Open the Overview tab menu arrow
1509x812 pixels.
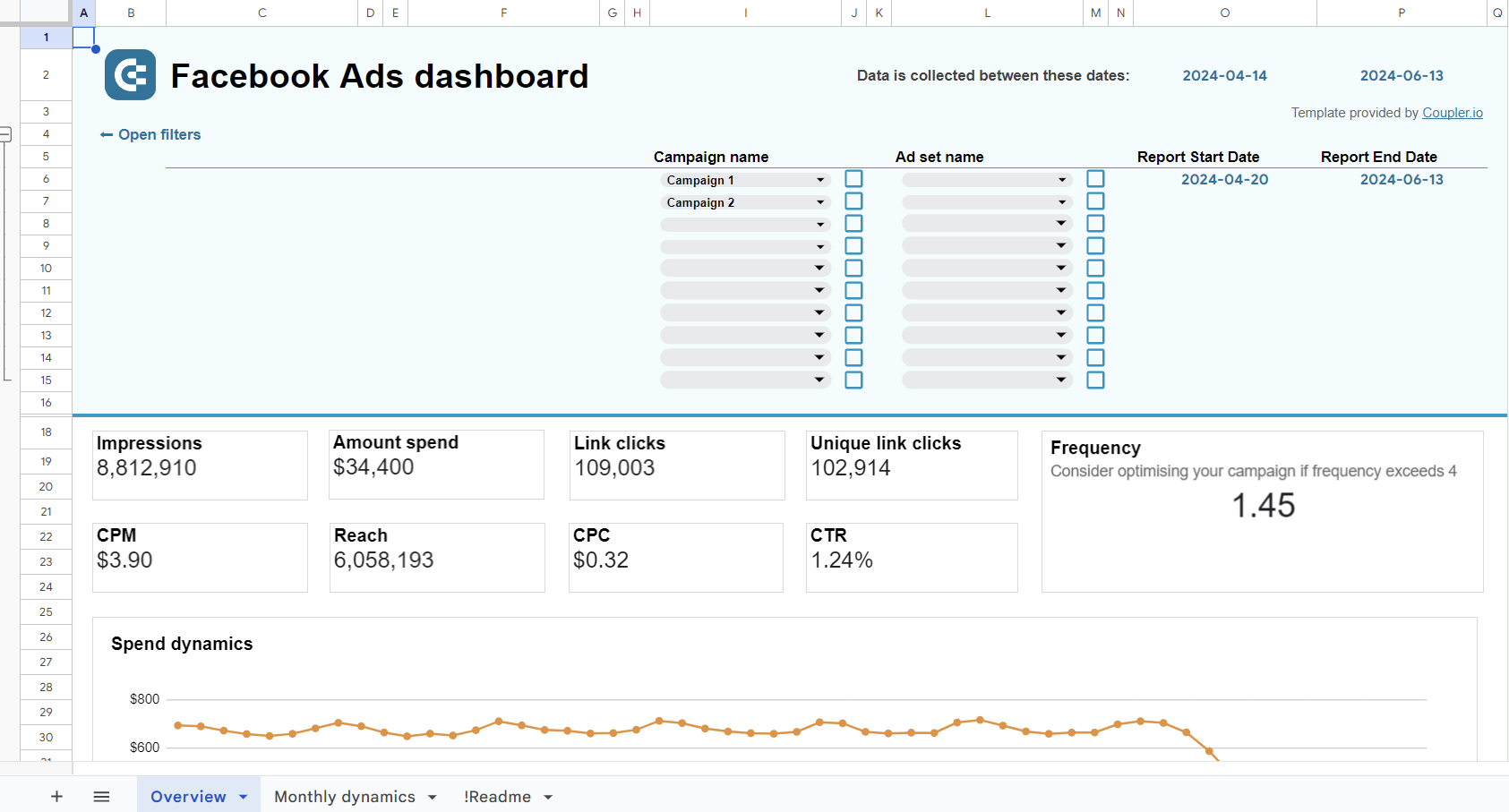pyautogui.click(x=241, y=796)
